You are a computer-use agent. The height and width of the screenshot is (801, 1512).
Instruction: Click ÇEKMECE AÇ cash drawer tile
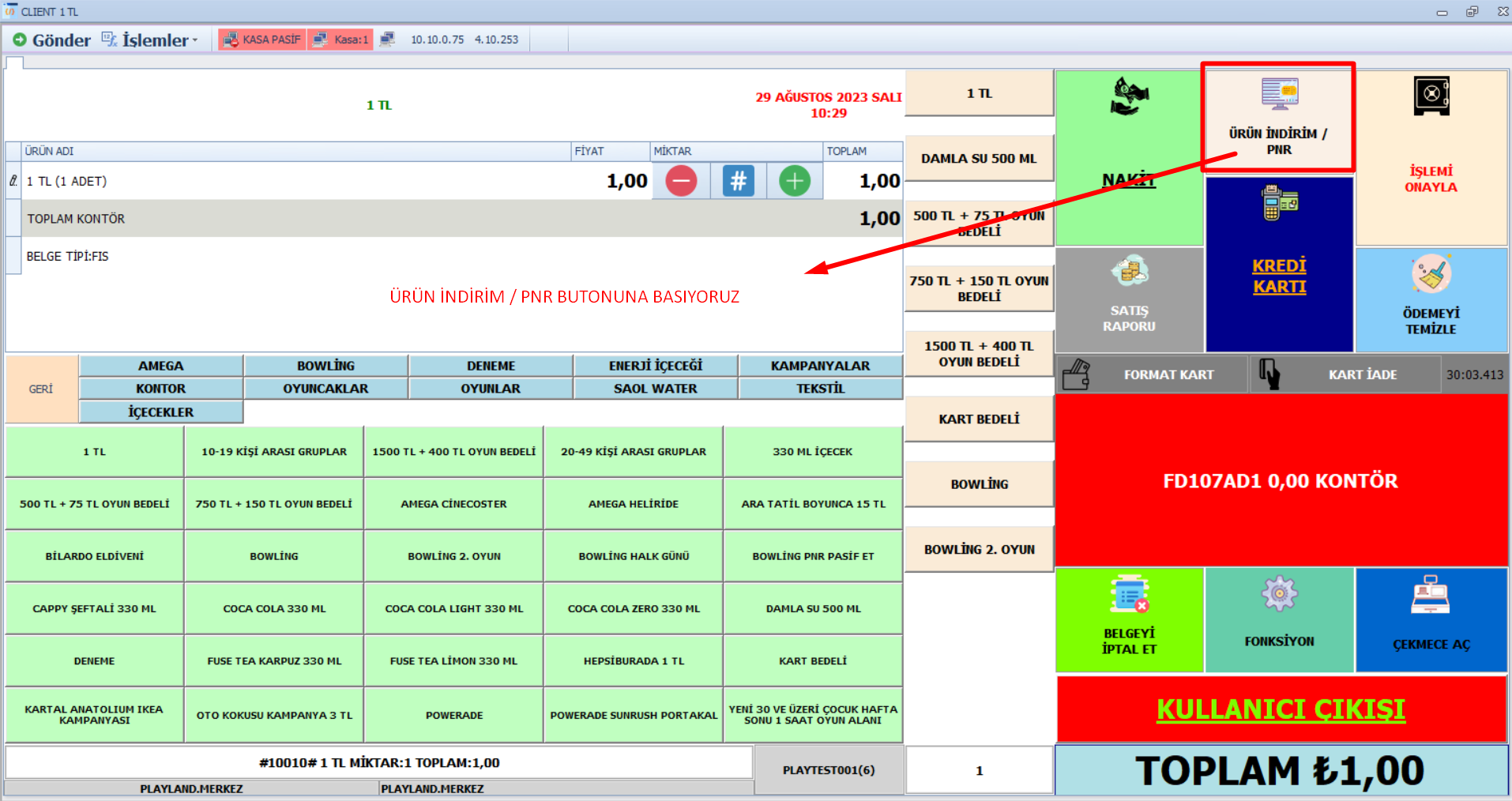point(1431,620)
